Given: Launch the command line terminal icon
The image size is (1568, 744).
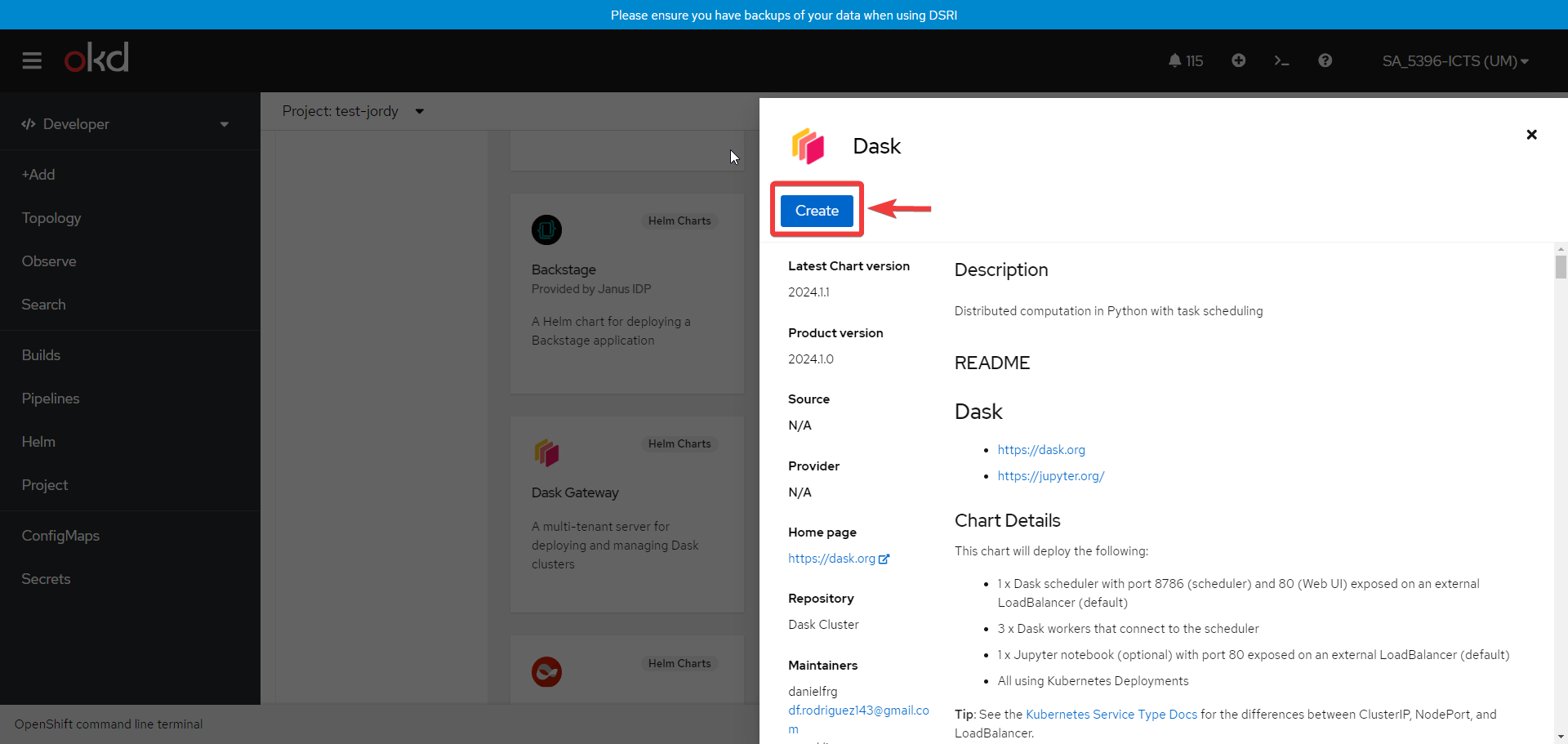Looking at the screenshot, I should (1281, 60).
